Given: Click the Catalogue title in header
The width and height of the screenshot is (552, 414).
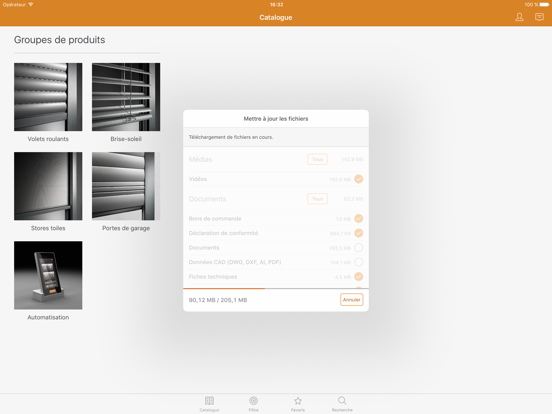Looking at the screenshot, I should click(276, 17).
